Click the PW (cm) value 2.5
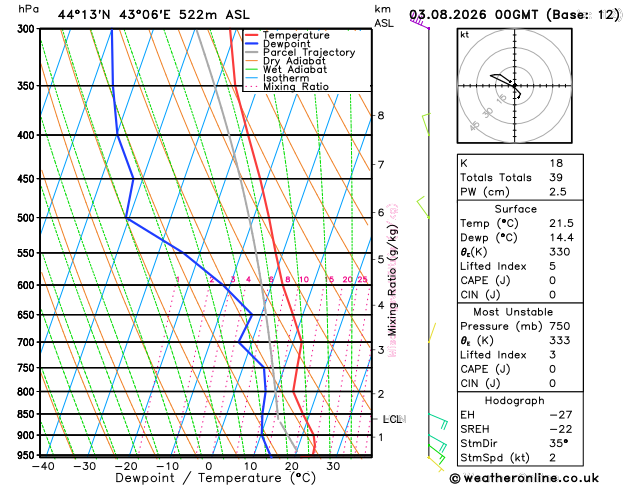Viewport: 629px width, 486px height. (558, 192)
